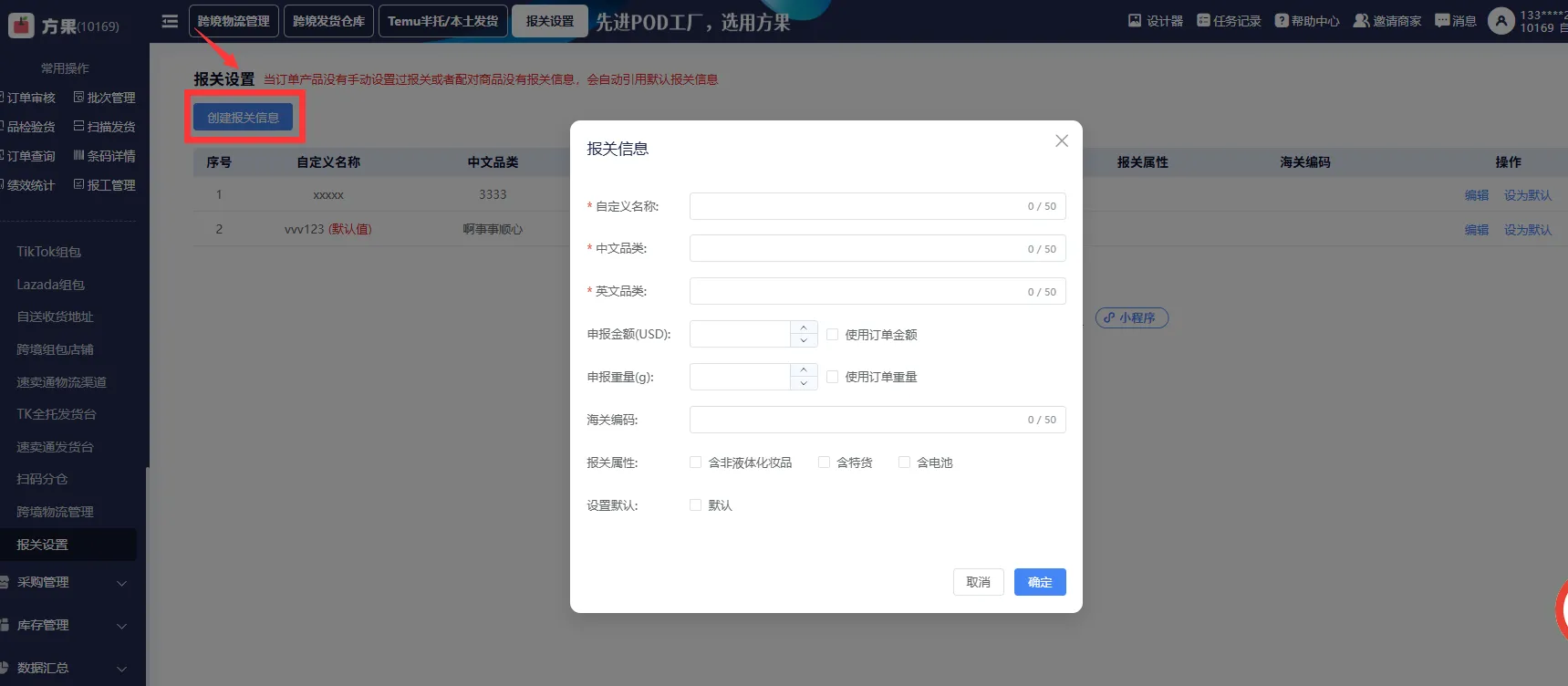Tick the 默认 default checkbox
Image resolution: width=1568 pixels, height=686 pixels.
coord(696,505)
